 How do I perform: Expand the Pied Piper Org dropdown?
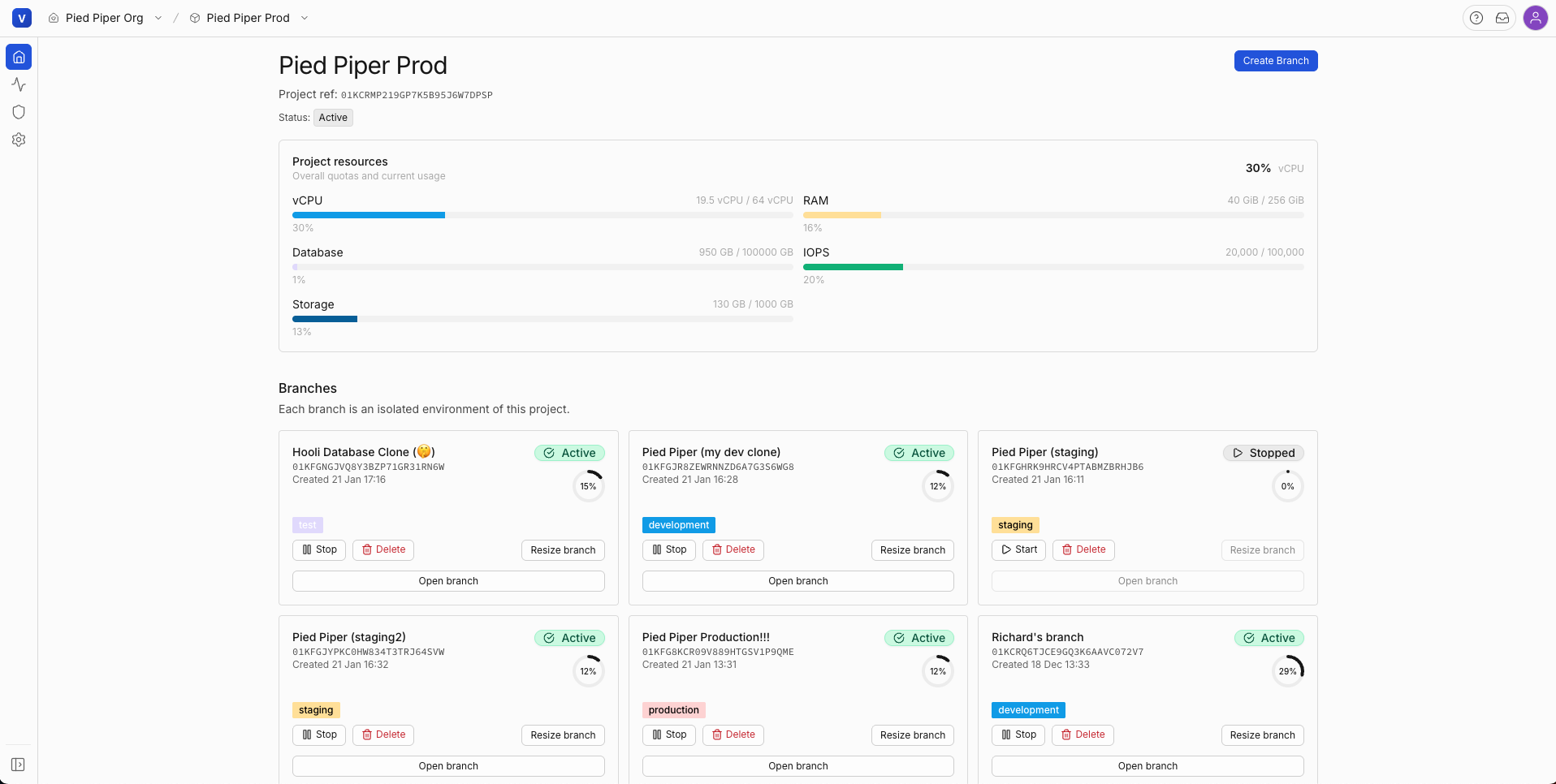coord(158,17)
